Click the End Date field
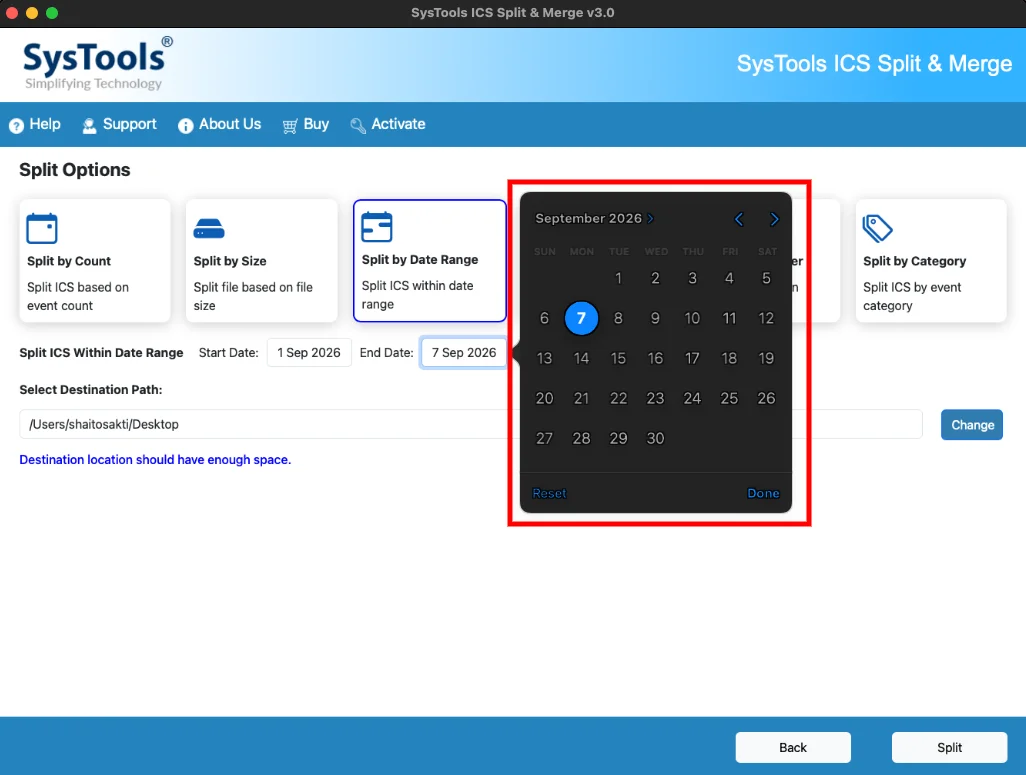 pyautogui.click(x=464, y=353)
